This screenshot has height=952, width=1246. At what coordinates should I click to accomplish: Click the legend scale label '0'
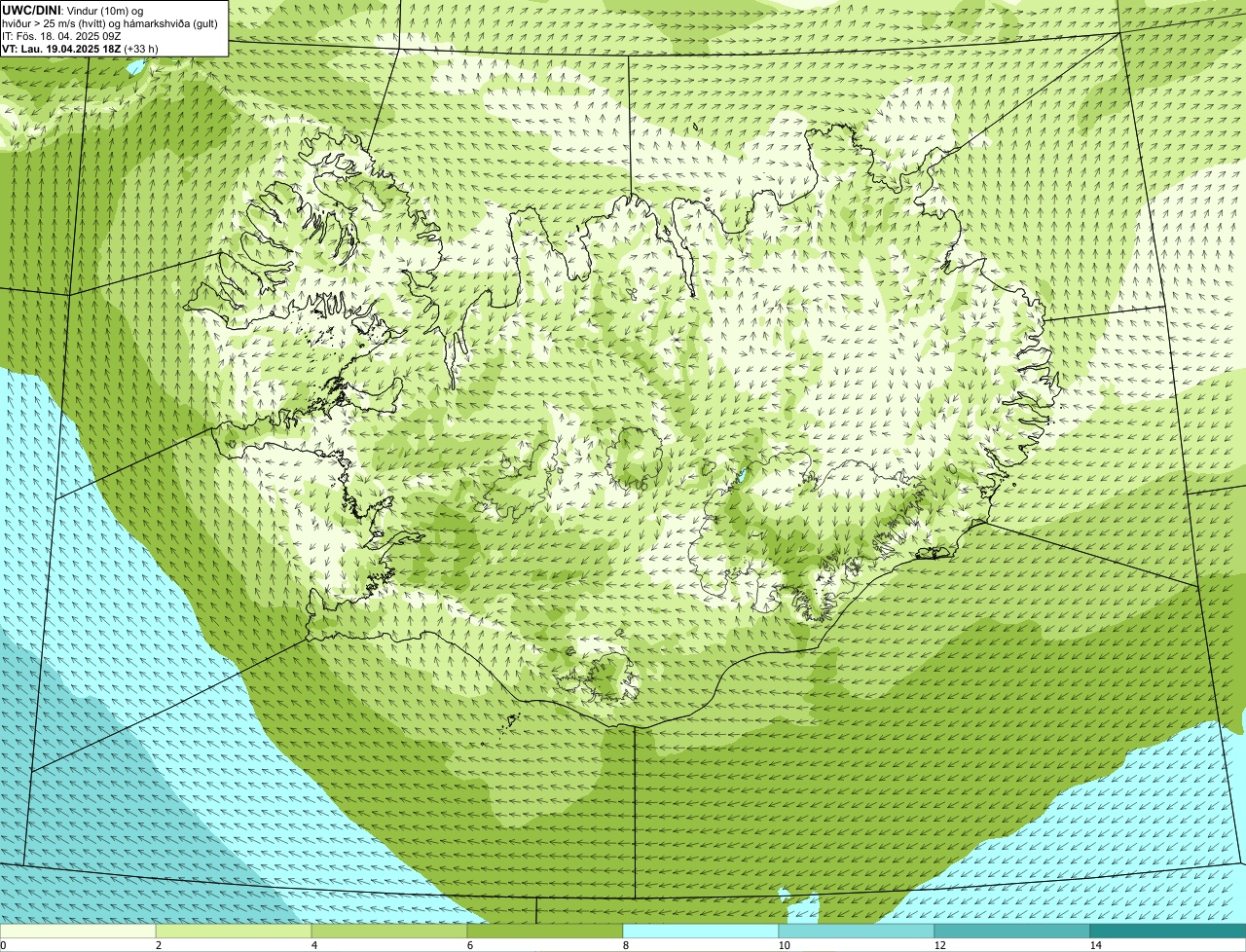coord(3,945)
